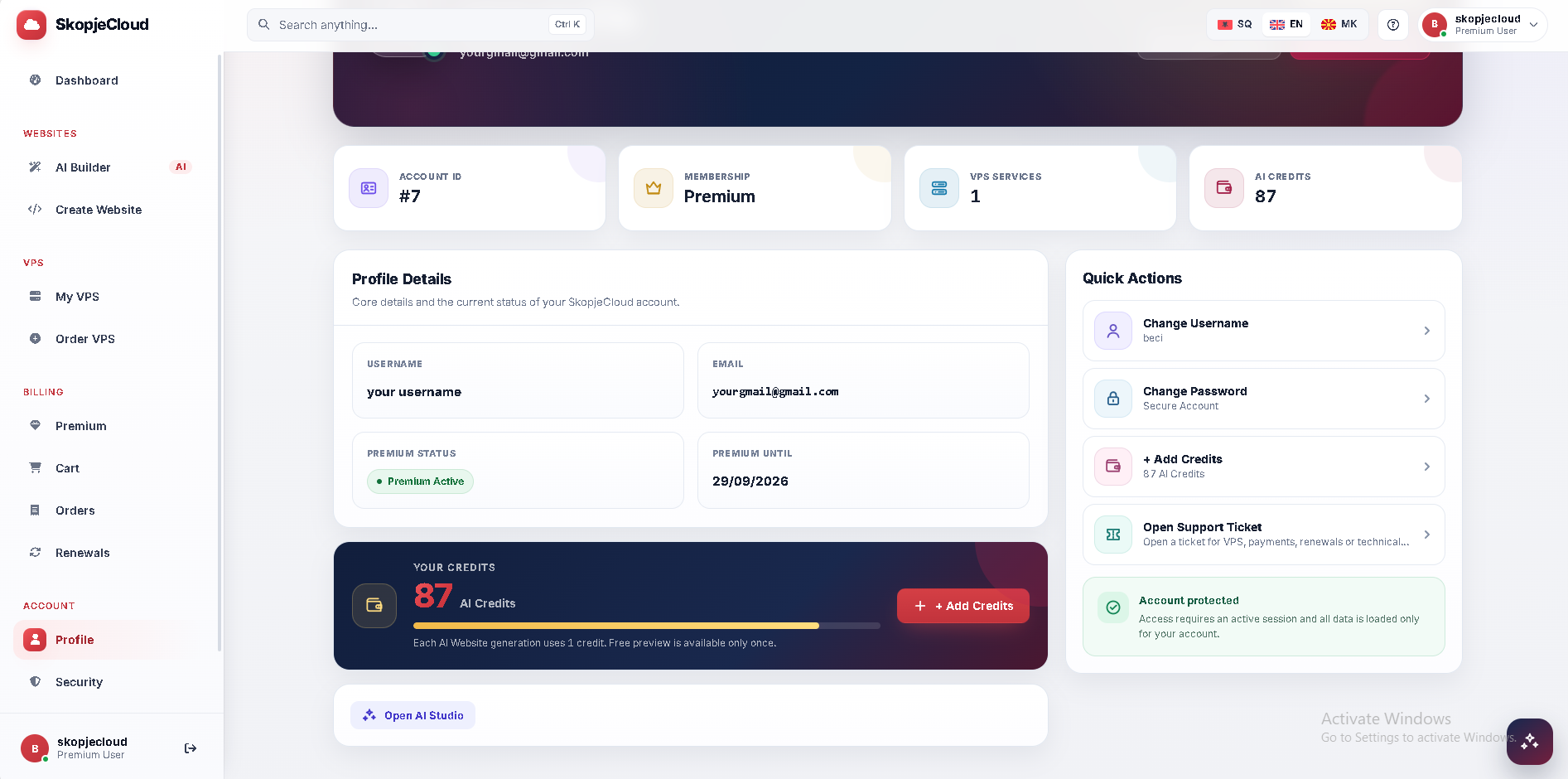Click the search magnifier icon
This screenshot has height=779, width=1568.
pyautogui.click(x=264, y=25)
